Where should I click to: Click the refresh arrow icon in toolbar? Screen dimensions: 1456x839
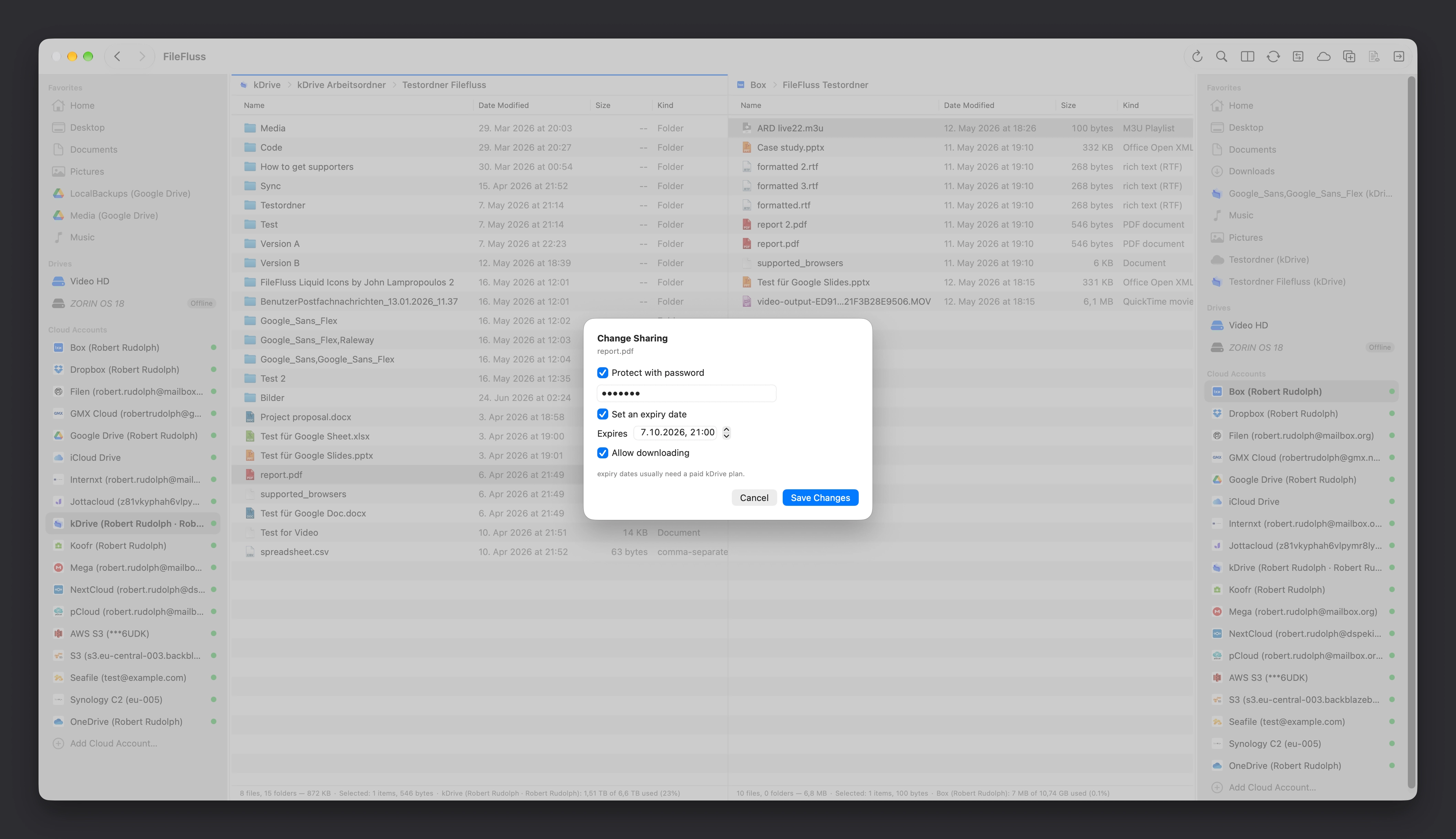point(1197,56)
